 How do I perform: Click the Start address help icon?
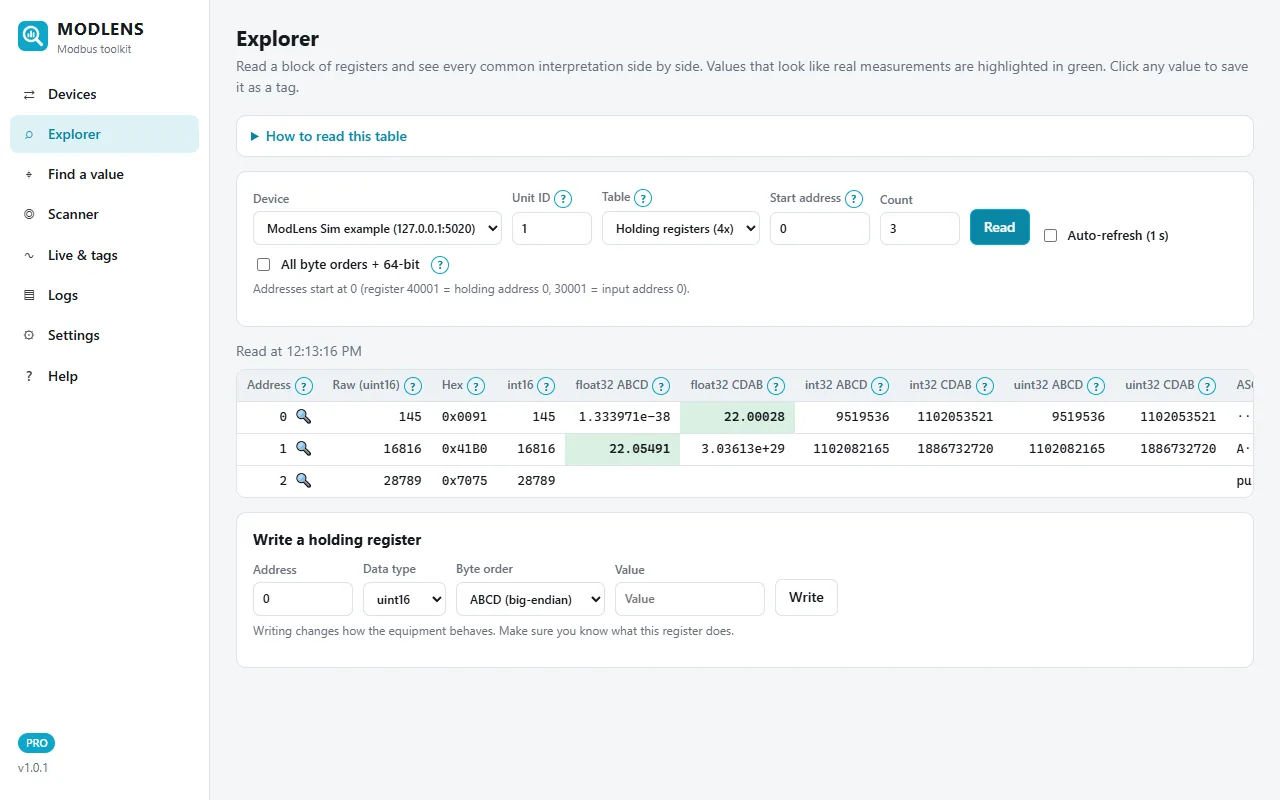854,198
